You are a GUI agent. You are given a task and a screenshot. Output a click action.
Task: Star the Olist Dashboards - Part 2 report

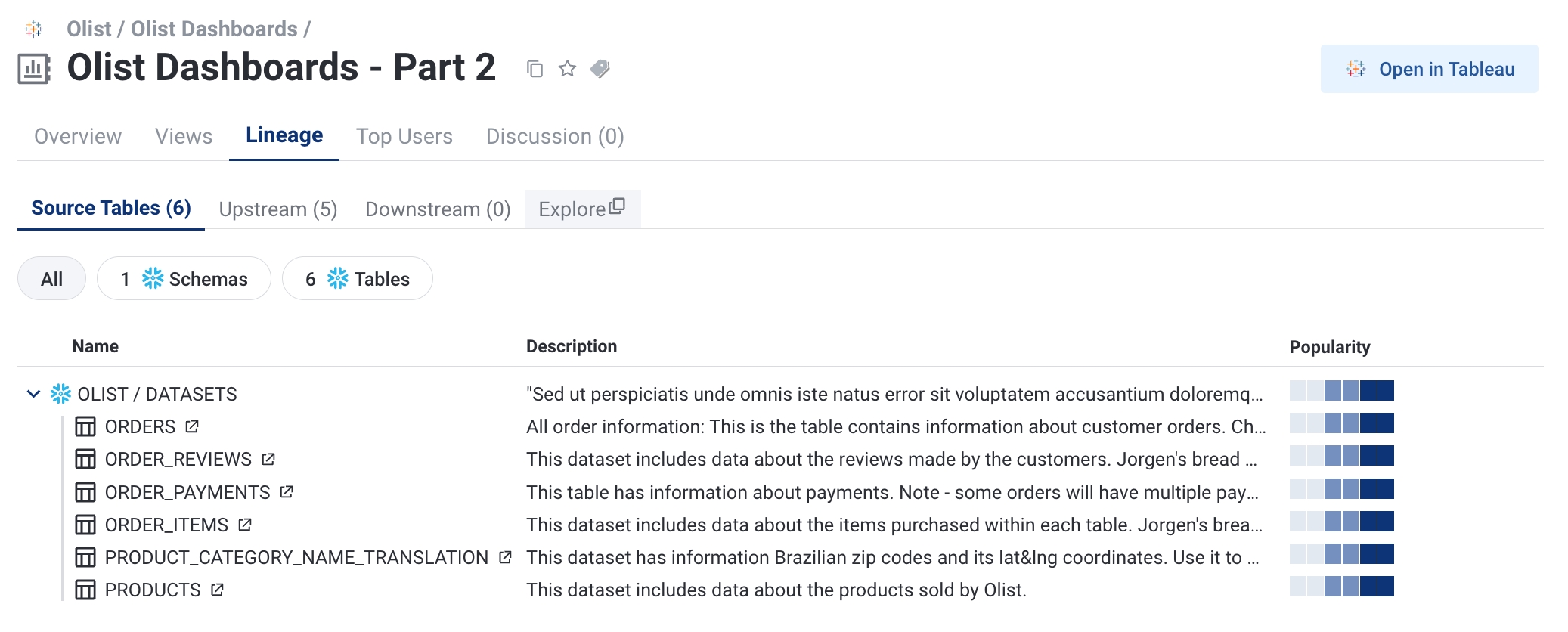point(567,69)
